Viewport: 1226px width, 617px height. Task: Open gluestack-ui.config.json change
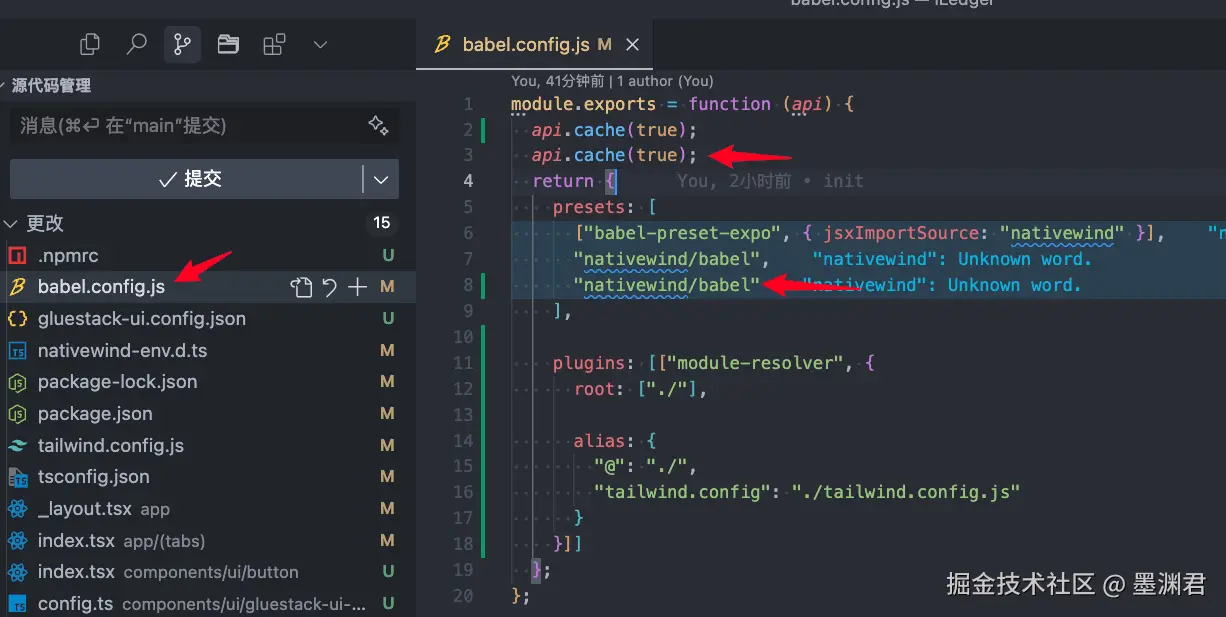click(x=141, y=319)
